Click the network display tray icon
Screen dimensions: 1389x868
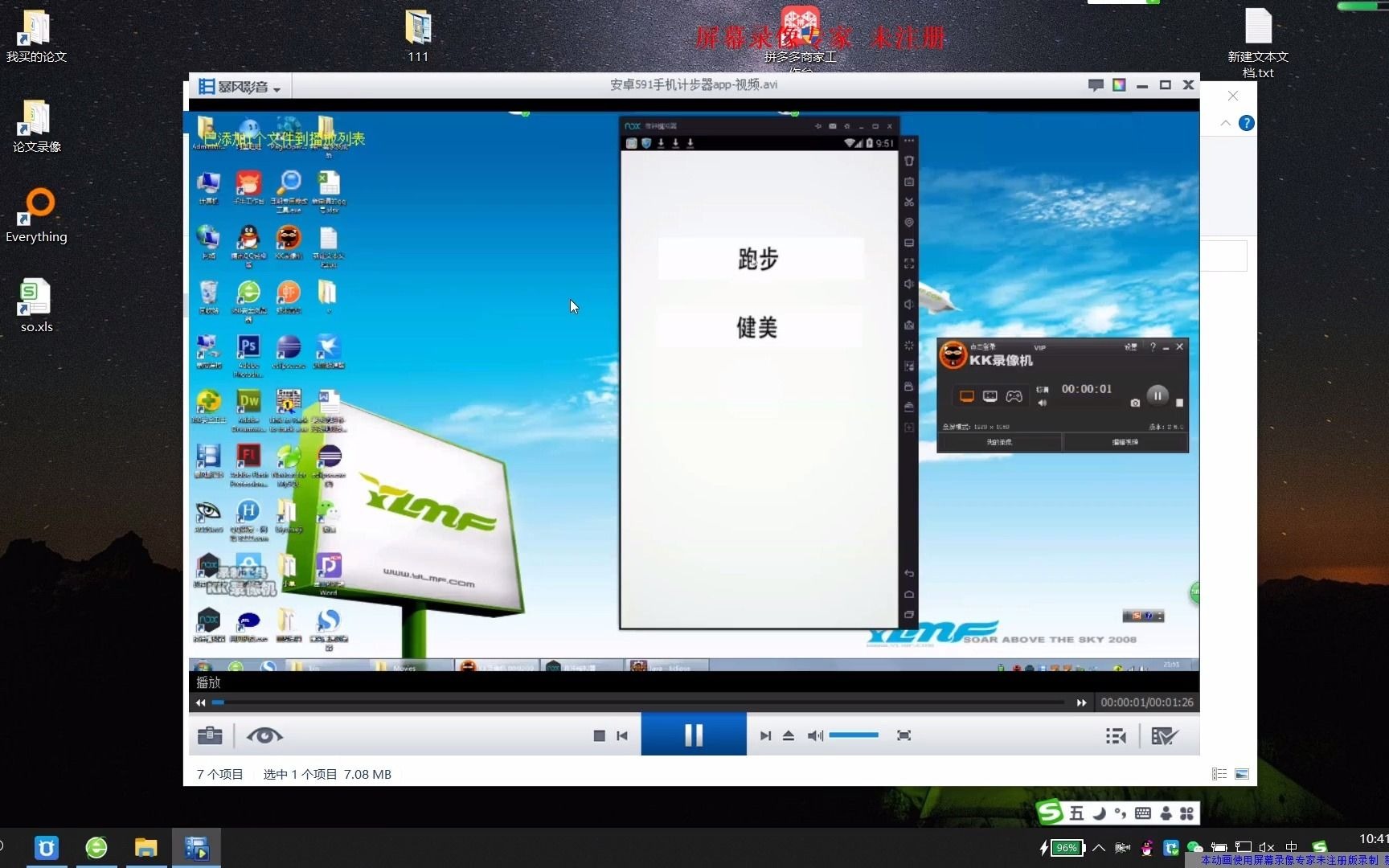coord(1243,847)
